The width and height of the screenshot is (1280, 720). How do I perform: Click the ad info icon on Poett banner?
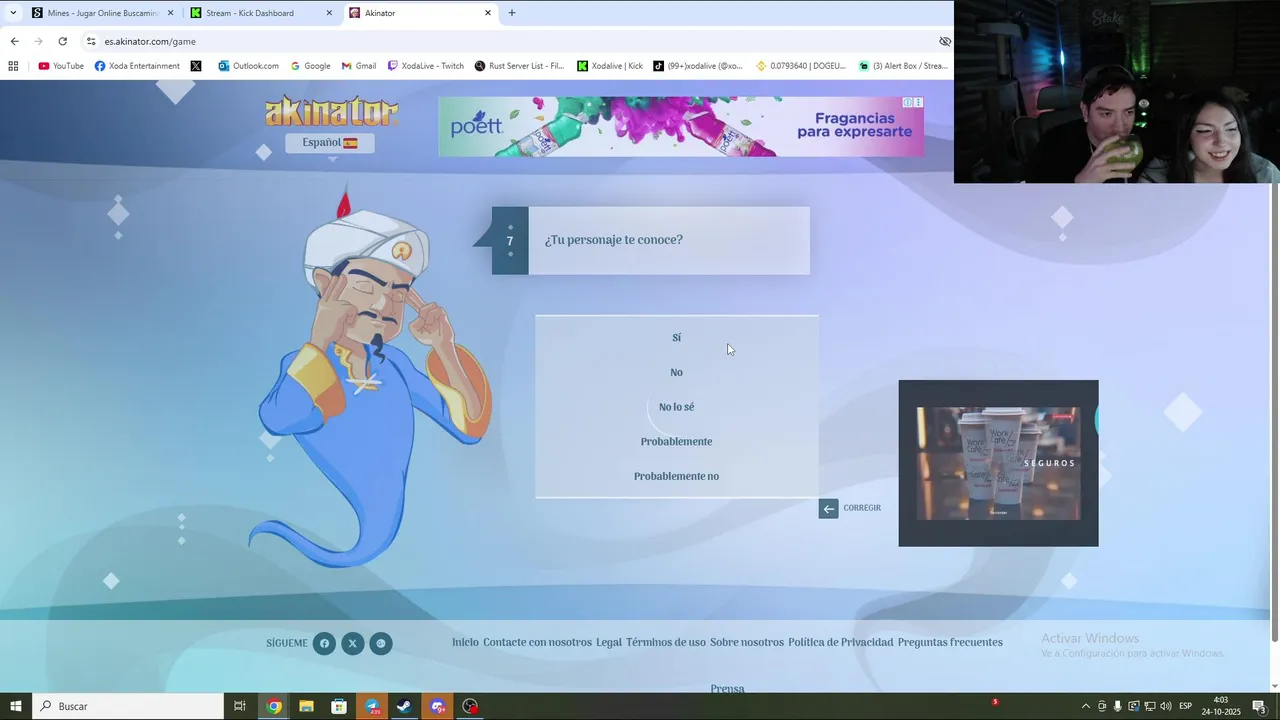click(x=908, y=102)
